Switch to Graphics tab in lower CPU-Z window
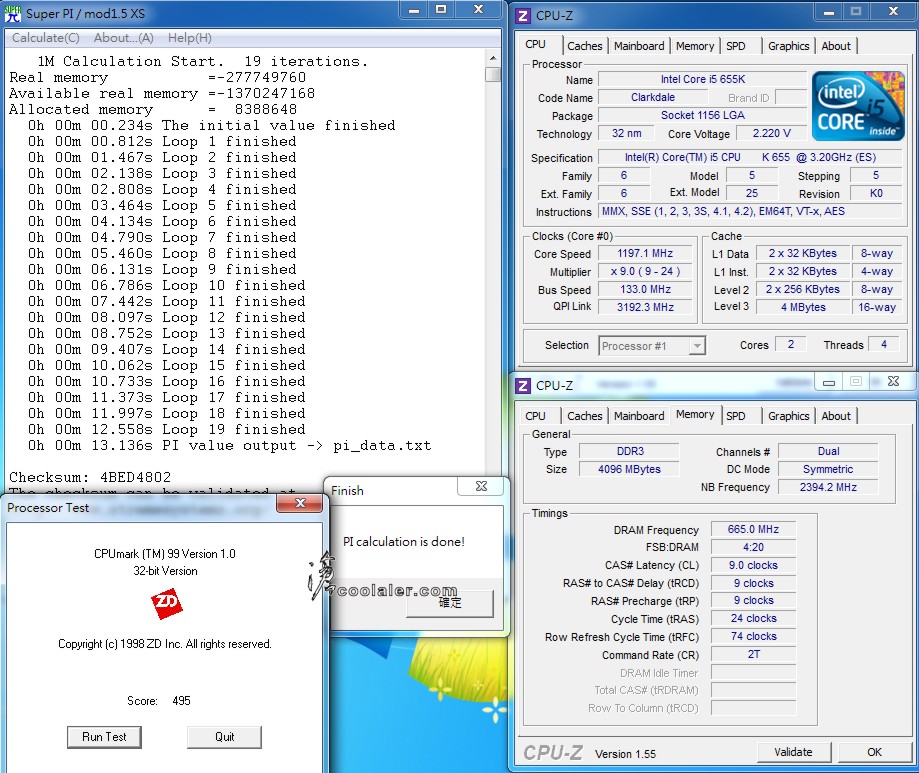Viewport: 919px width, 773px height. pos(788,416)
